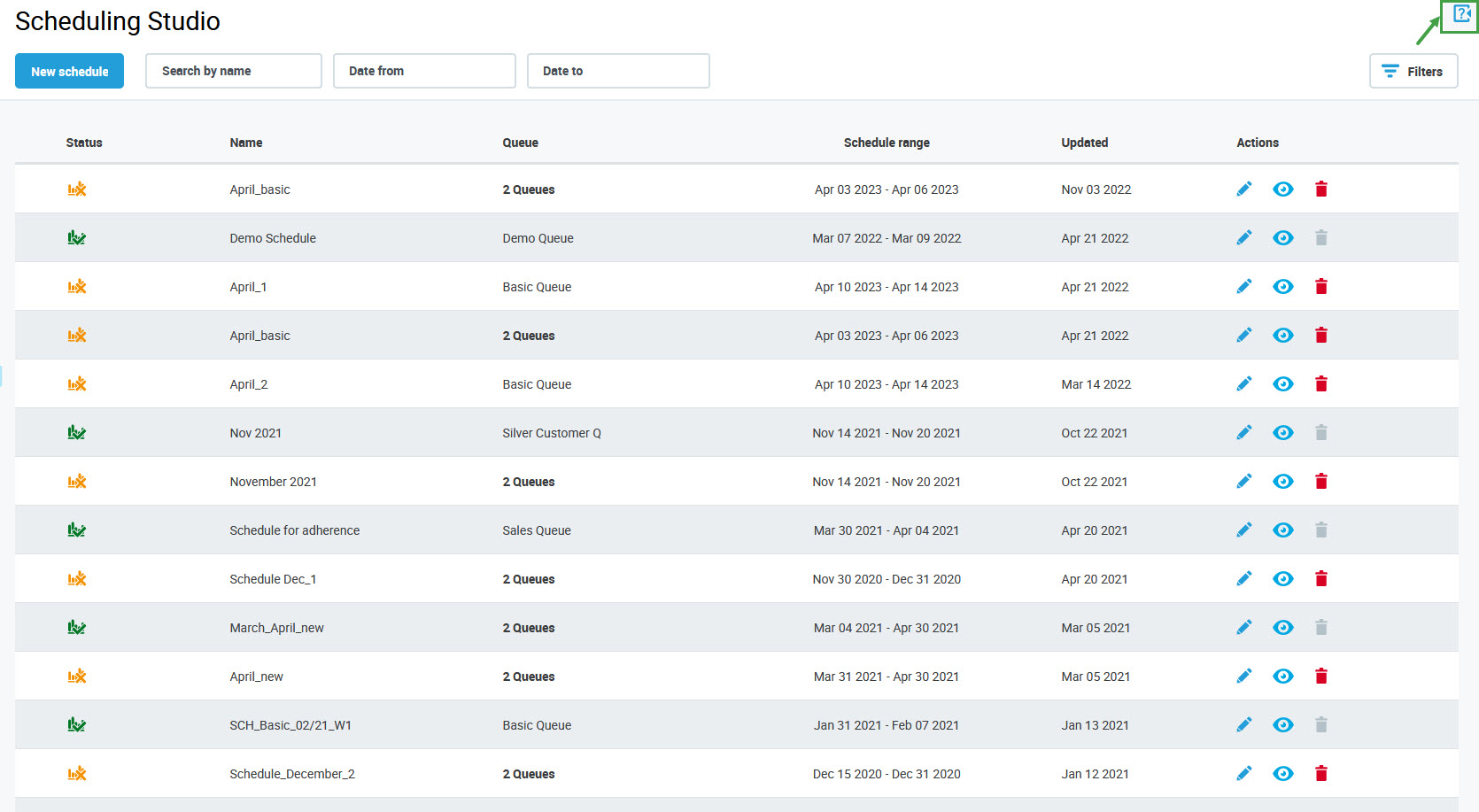Viewport: 1479px width, 812px height.
Task: Open the Date to picker
Action: pyautogui.click(x=618, y=71)
